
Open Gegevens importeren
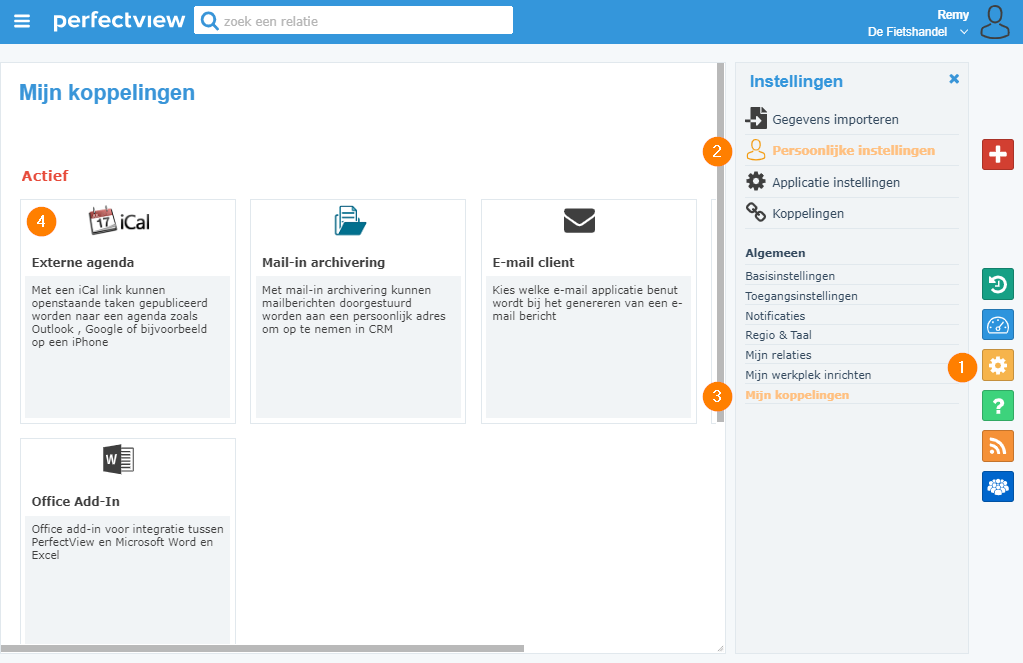tap(835, 119)
